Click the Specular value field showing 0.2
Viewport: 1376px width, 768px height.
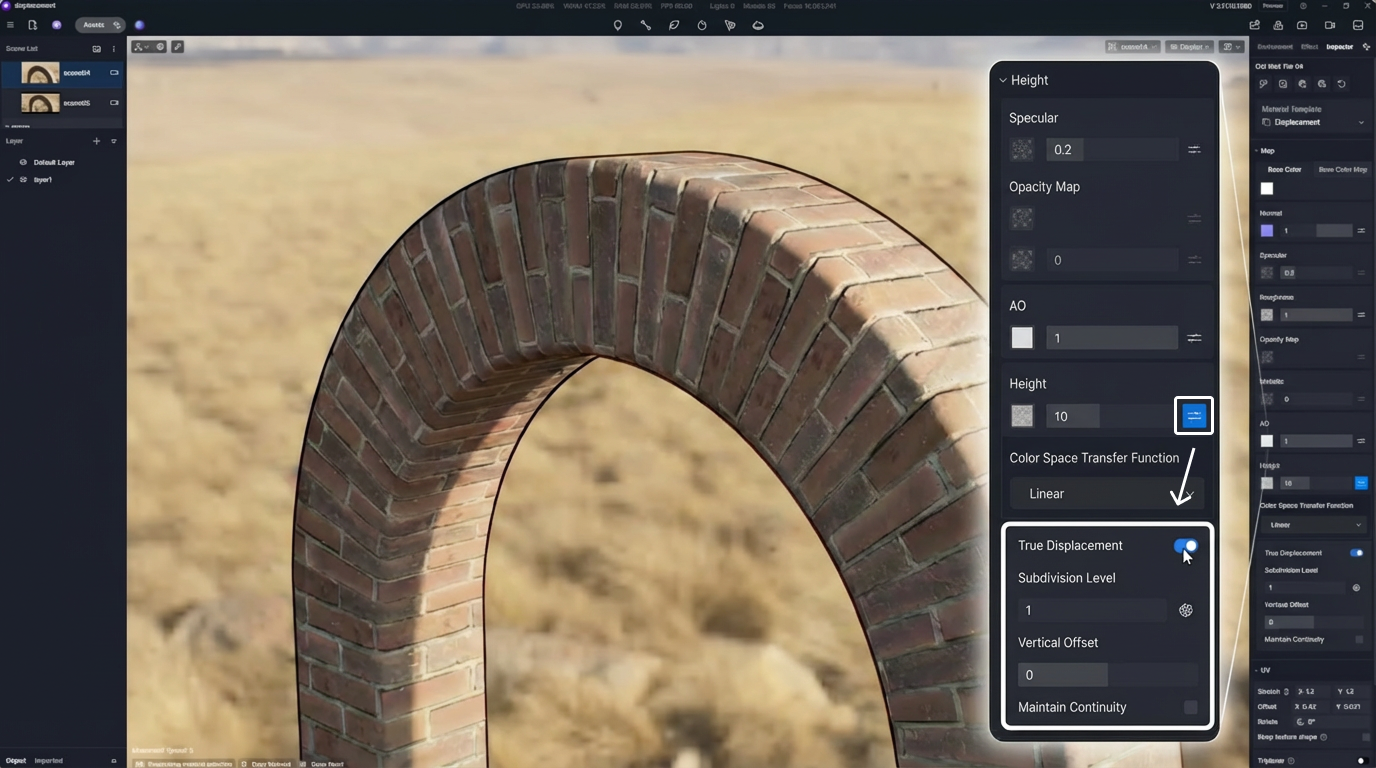1112,150
